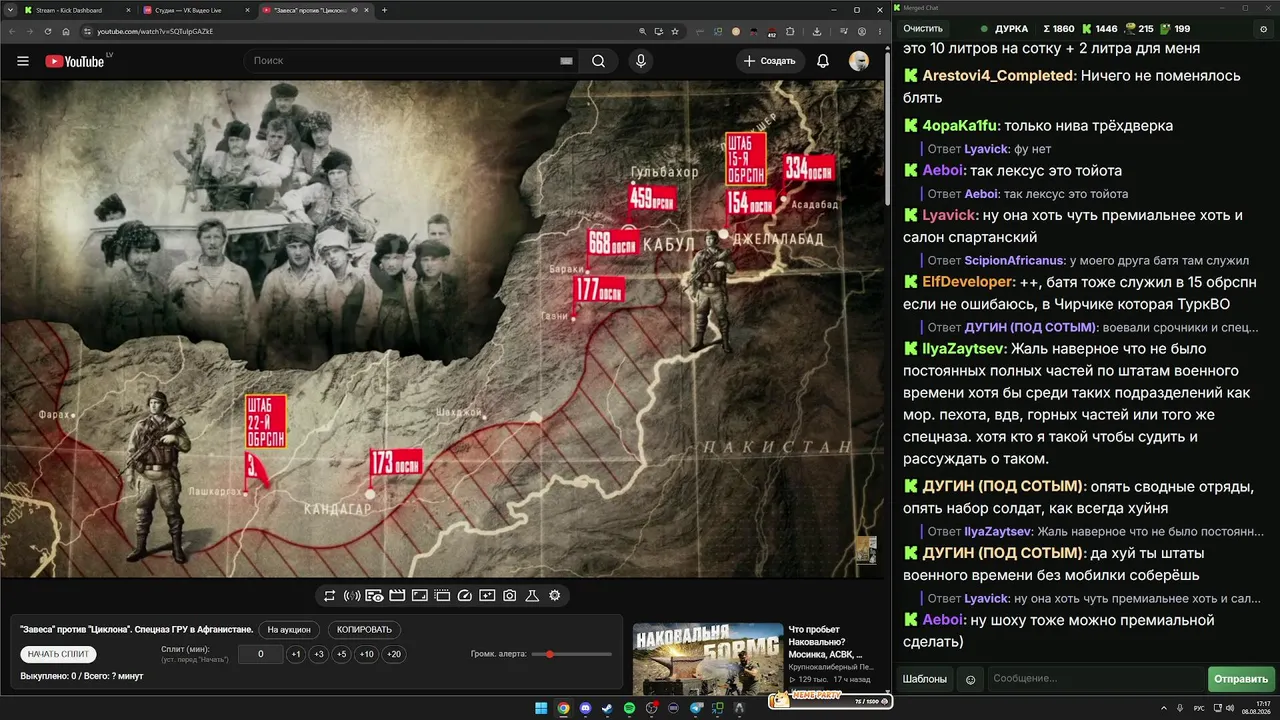Click username ElfDeveloper in chat
The width and height of the screenshot is (1280, 720).
(968, 282)
